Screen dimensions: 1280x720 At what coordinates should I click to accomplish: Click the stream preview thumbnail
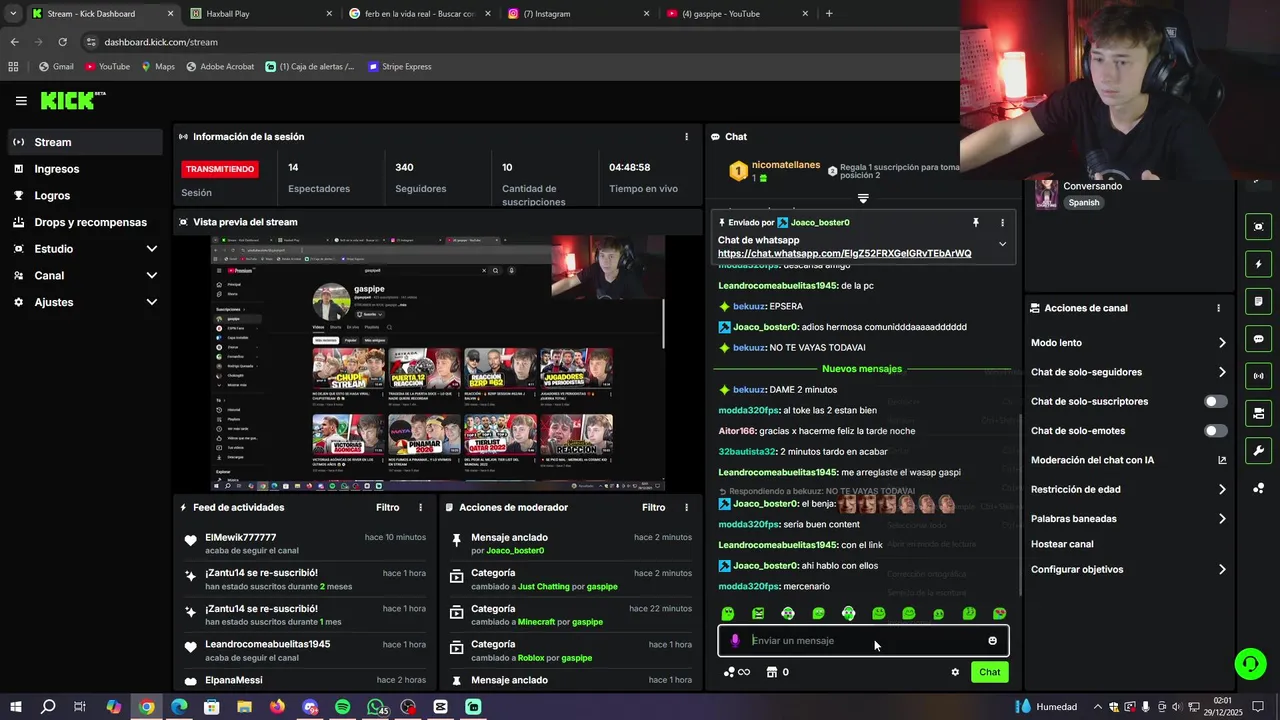click(x=438, y=364)
